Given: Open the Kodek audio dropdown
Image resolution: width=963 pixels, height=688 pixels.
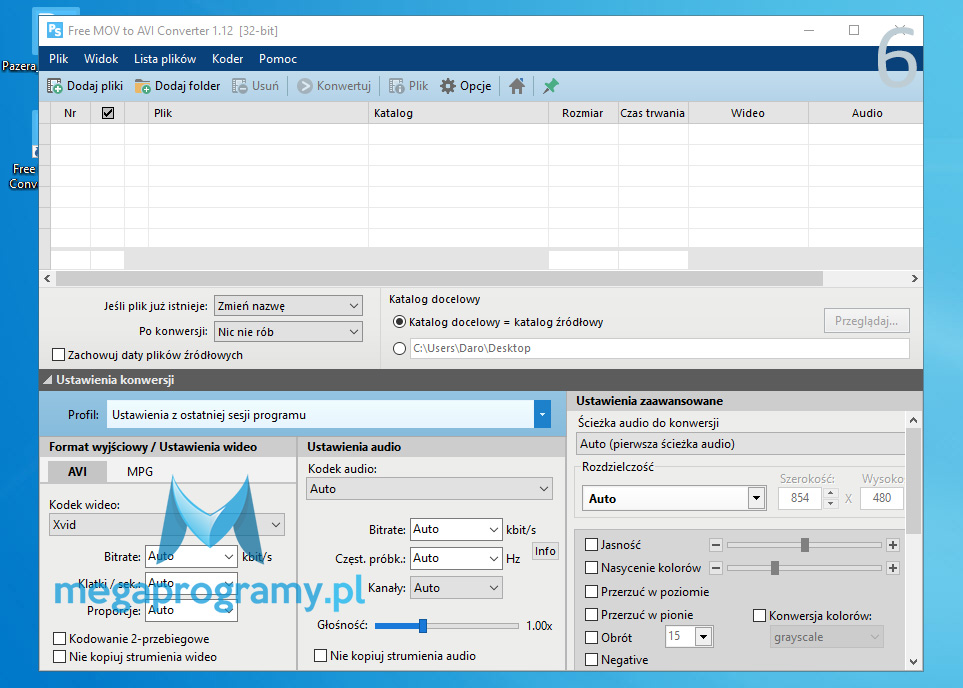Looking at the screenshot, I should (429, 489).
